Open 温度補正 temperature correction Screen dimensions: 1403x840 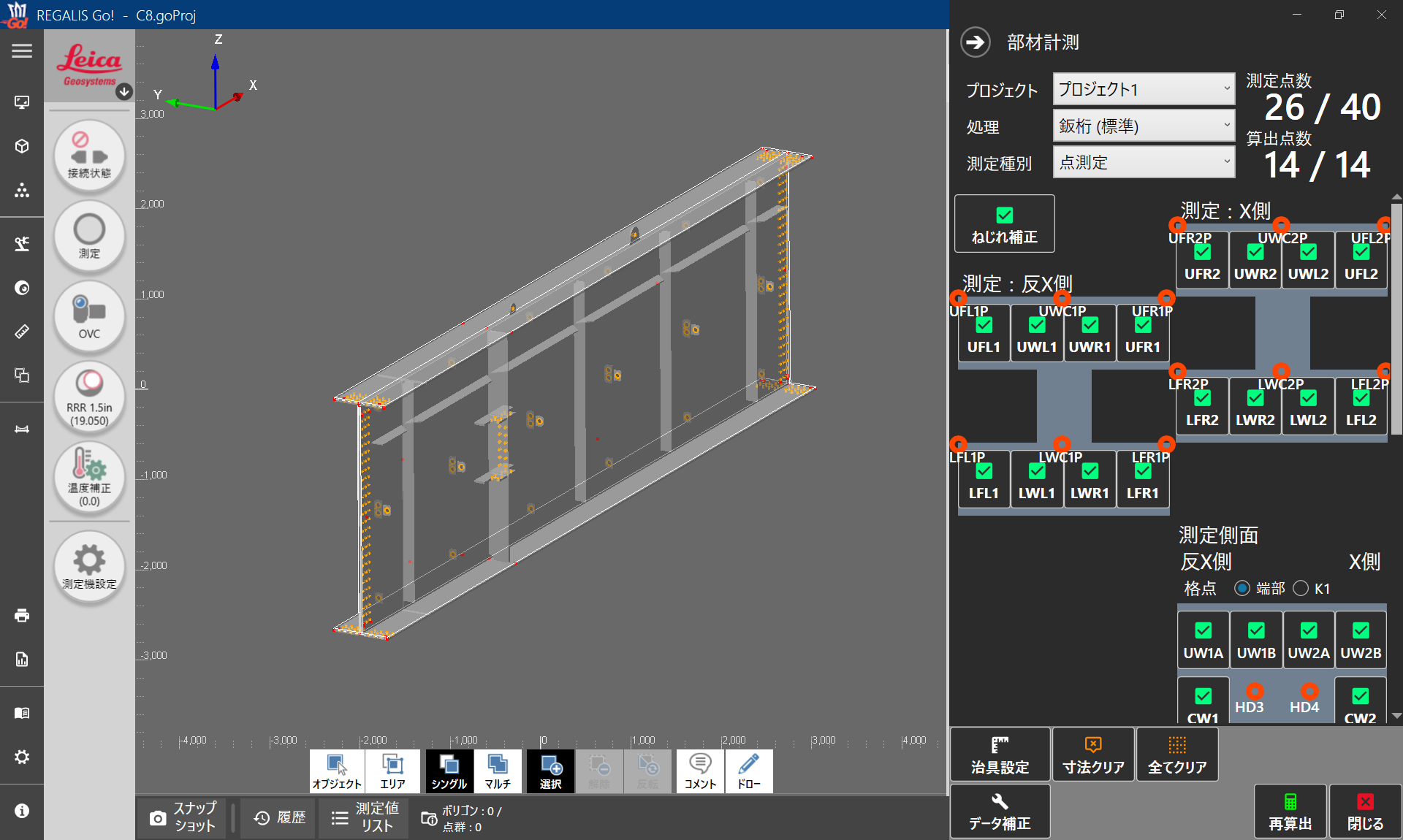point(89,477)
